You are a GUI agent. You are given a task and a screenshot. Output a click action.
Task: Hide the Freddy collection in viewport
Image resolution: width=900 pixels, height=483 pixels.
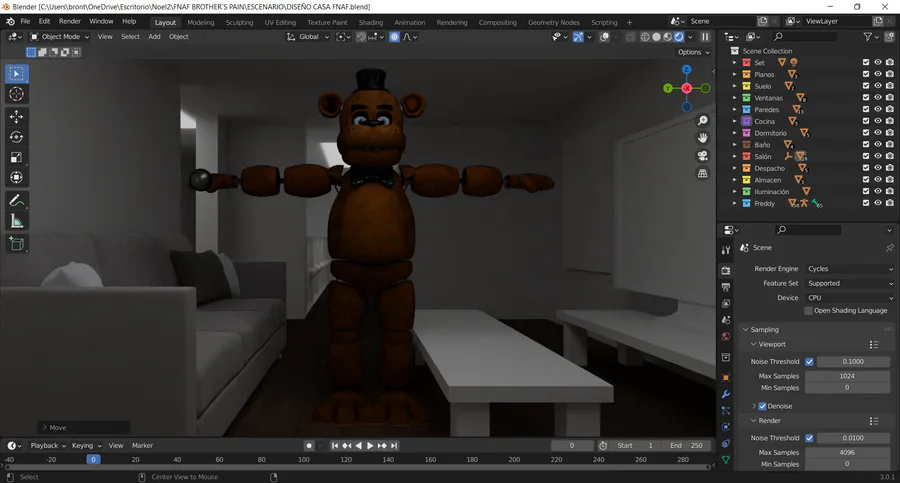click(878, 203)
